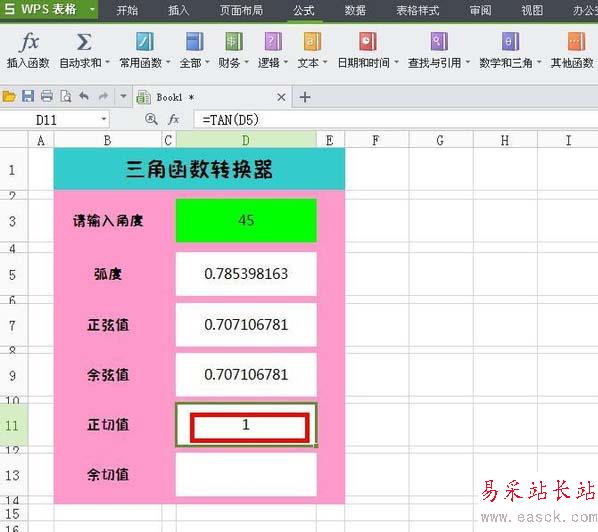This screenshot has width=598, height=532.
Task: Expand the Common Functions (常用函数) dropdown
Action: pyautogui.click(x=168, y=63)
